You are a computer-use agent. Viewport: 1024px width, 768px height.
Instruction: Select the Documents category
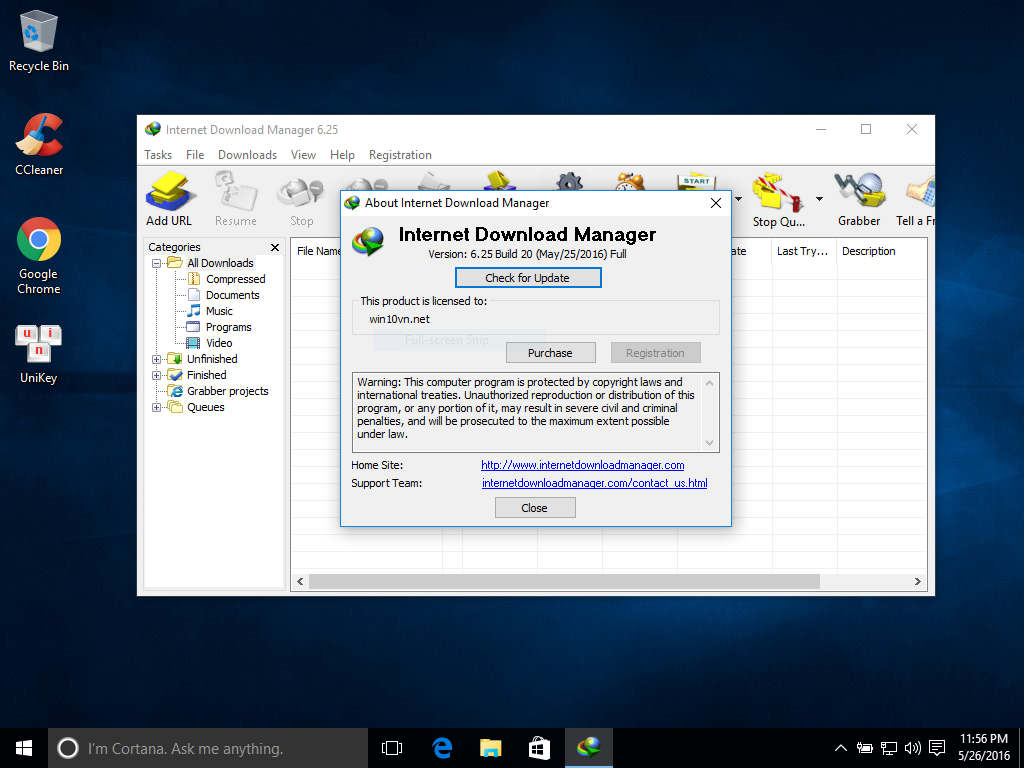[232, 295]
